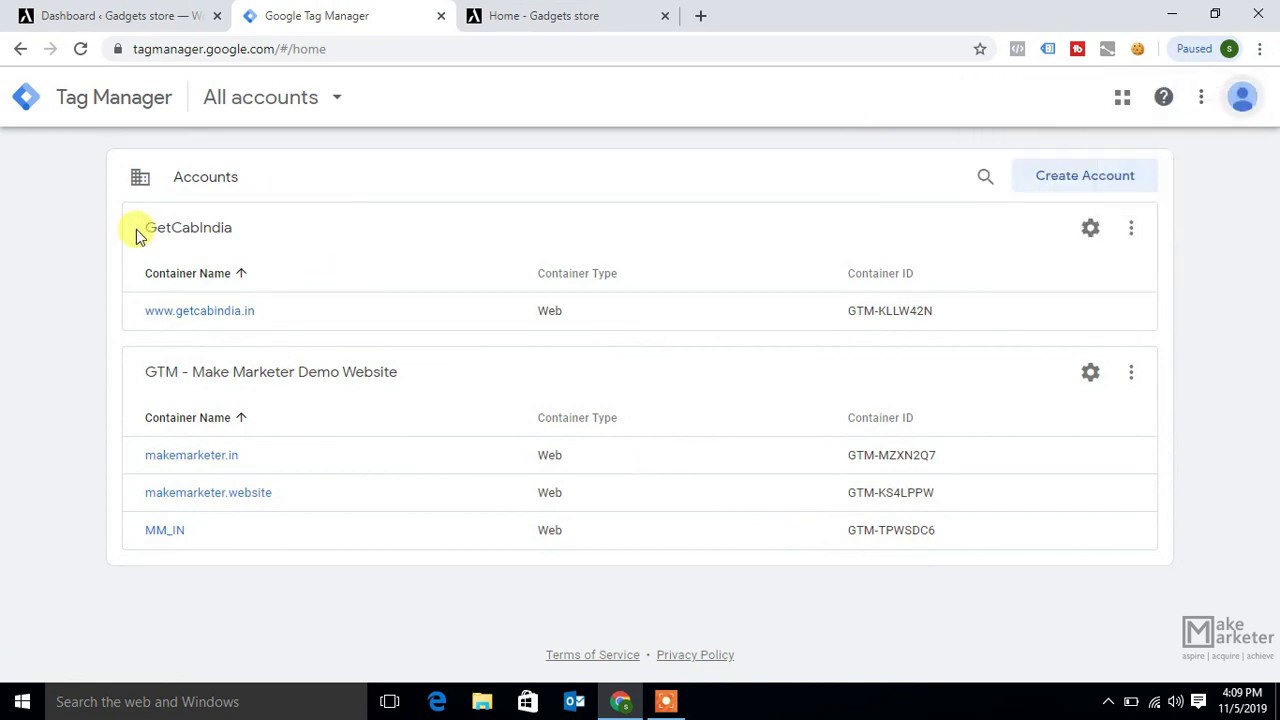The width and height of the screenshot is (1280, 720).
Task: Select container ID GTM-MZXN2Q7
Action: pos(891,455)
